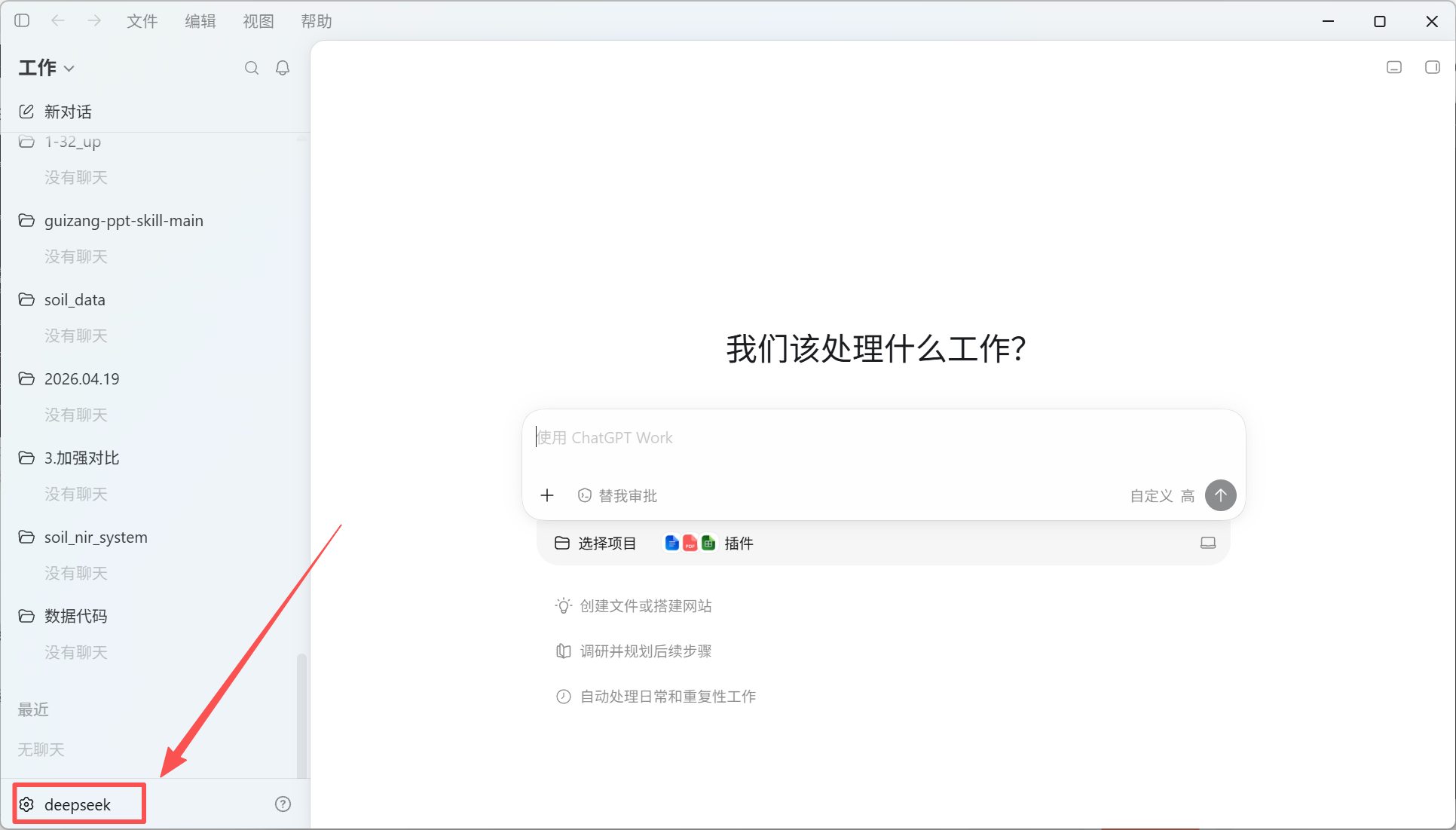Go forward with the right arrow

point(94,20)
